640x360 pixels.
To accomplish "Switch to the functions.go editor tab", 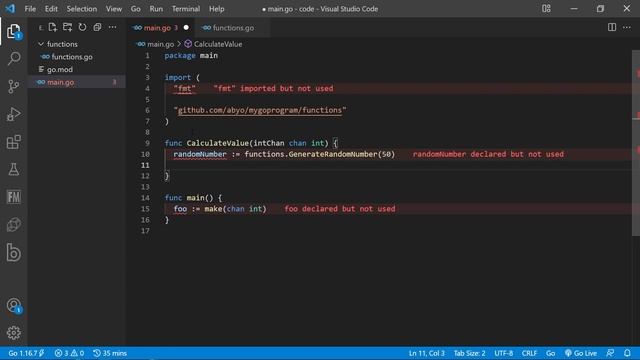I will 233,28.
